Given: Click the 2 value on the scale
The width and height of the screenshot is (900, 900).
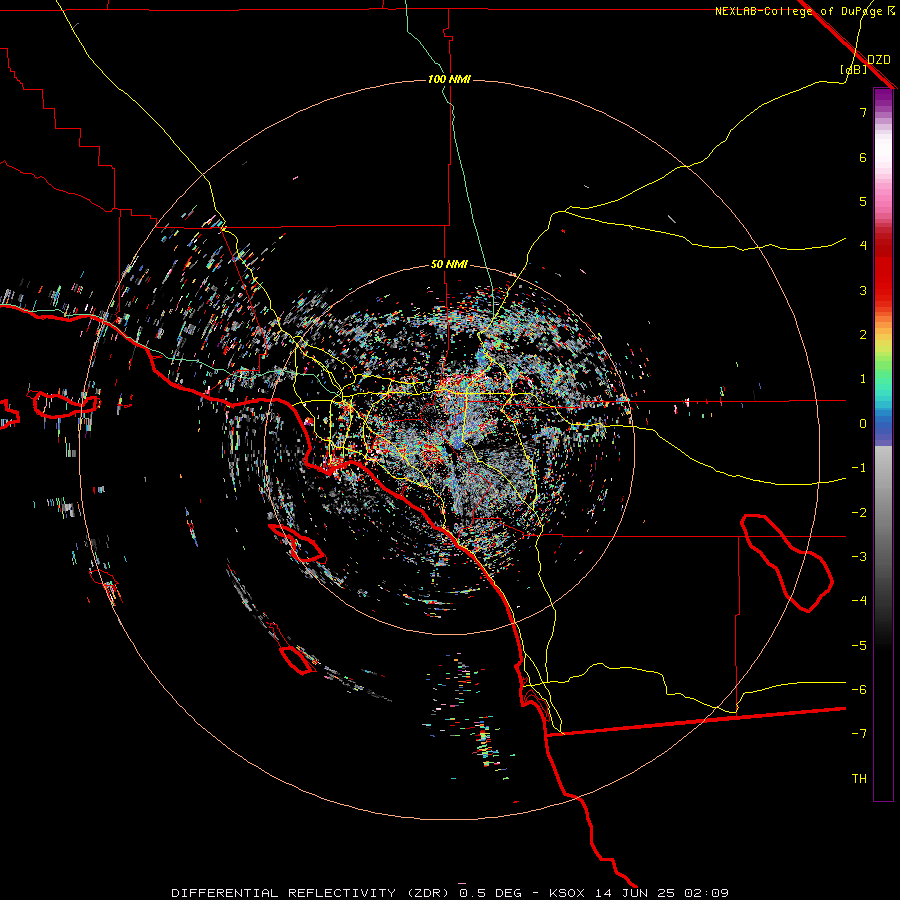Looking at the screenshot, I should coord(863,335).
